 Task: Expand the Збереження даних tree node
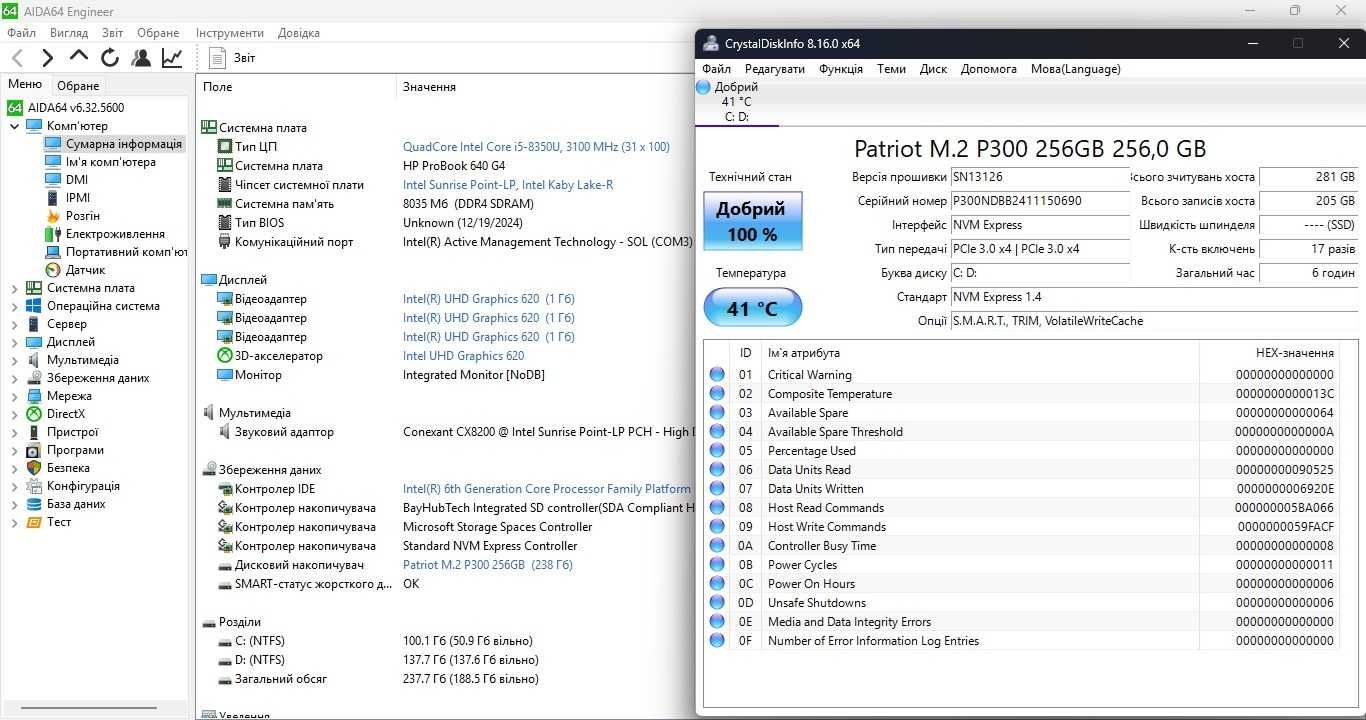(14, 378)
